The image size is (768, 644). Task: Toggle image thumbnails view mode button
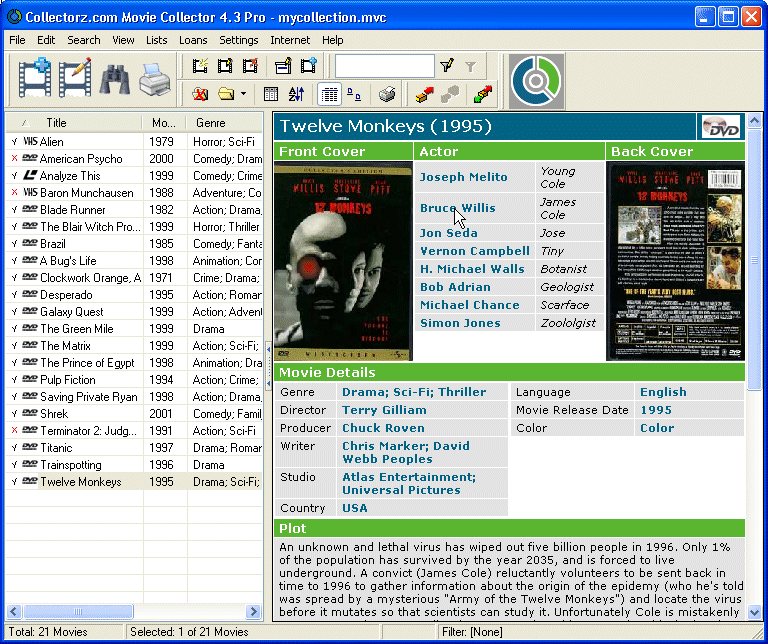[354, 94]
